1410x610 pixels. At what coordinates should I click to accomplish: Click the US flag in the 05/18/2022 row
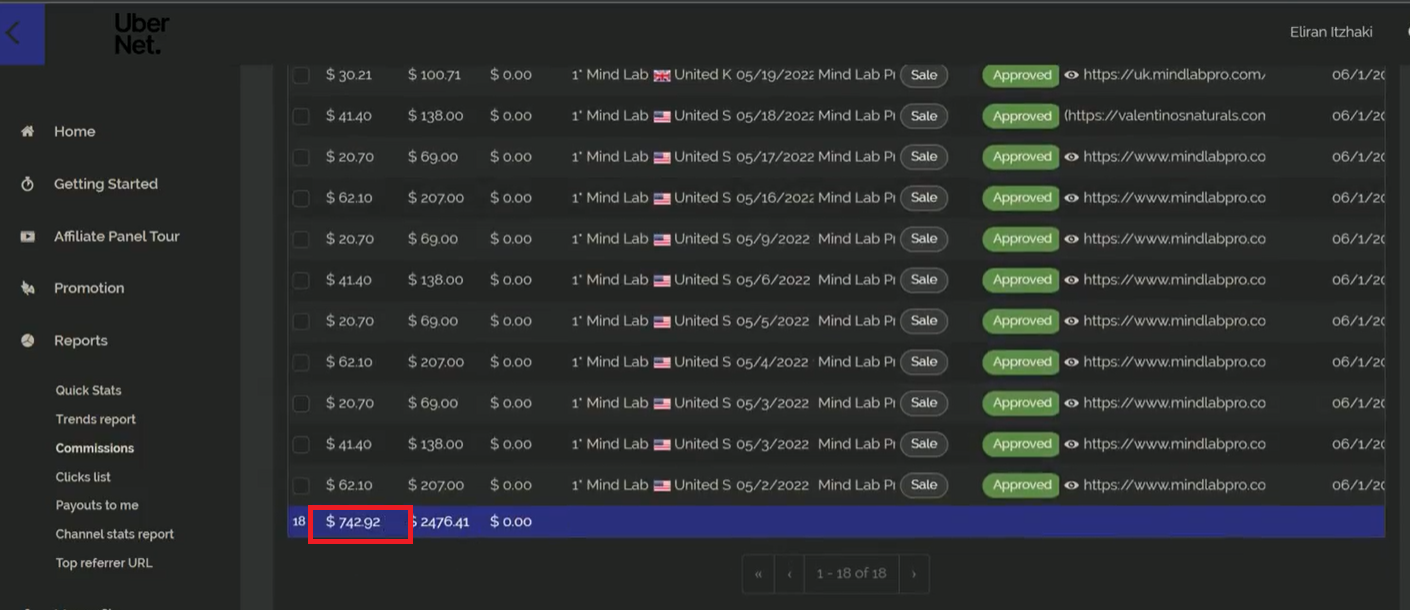click(662, 116)
